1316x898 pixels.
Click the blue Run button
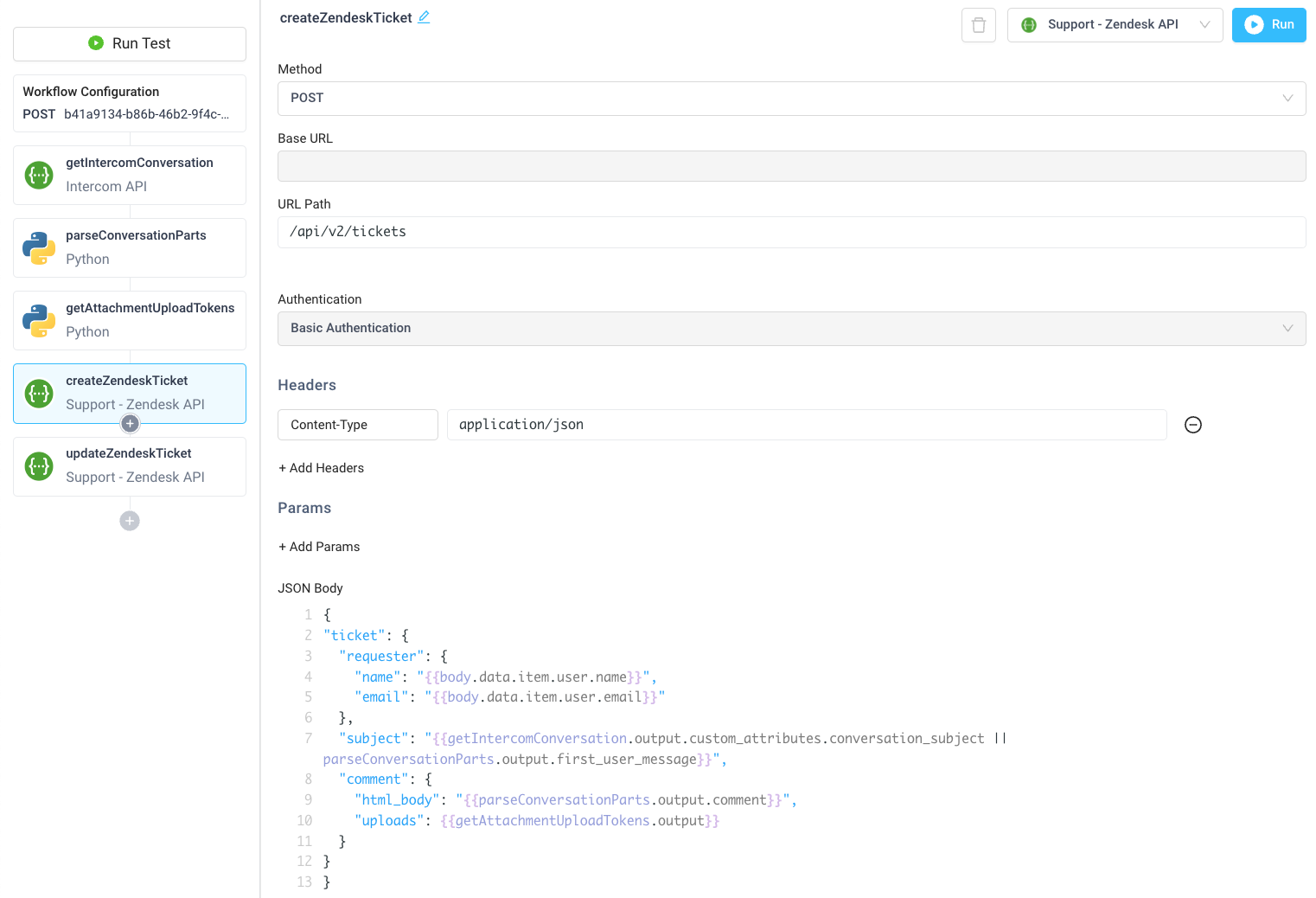(x=1268, y=24)
